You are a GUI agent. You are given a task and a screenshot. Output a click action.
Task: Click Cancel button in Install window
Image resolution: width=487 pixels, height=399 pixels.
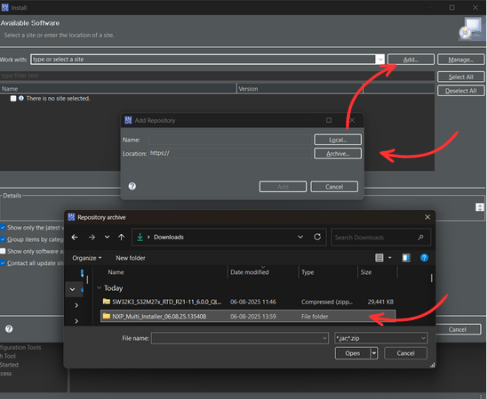pyautogui.click(x=457, y=329)
